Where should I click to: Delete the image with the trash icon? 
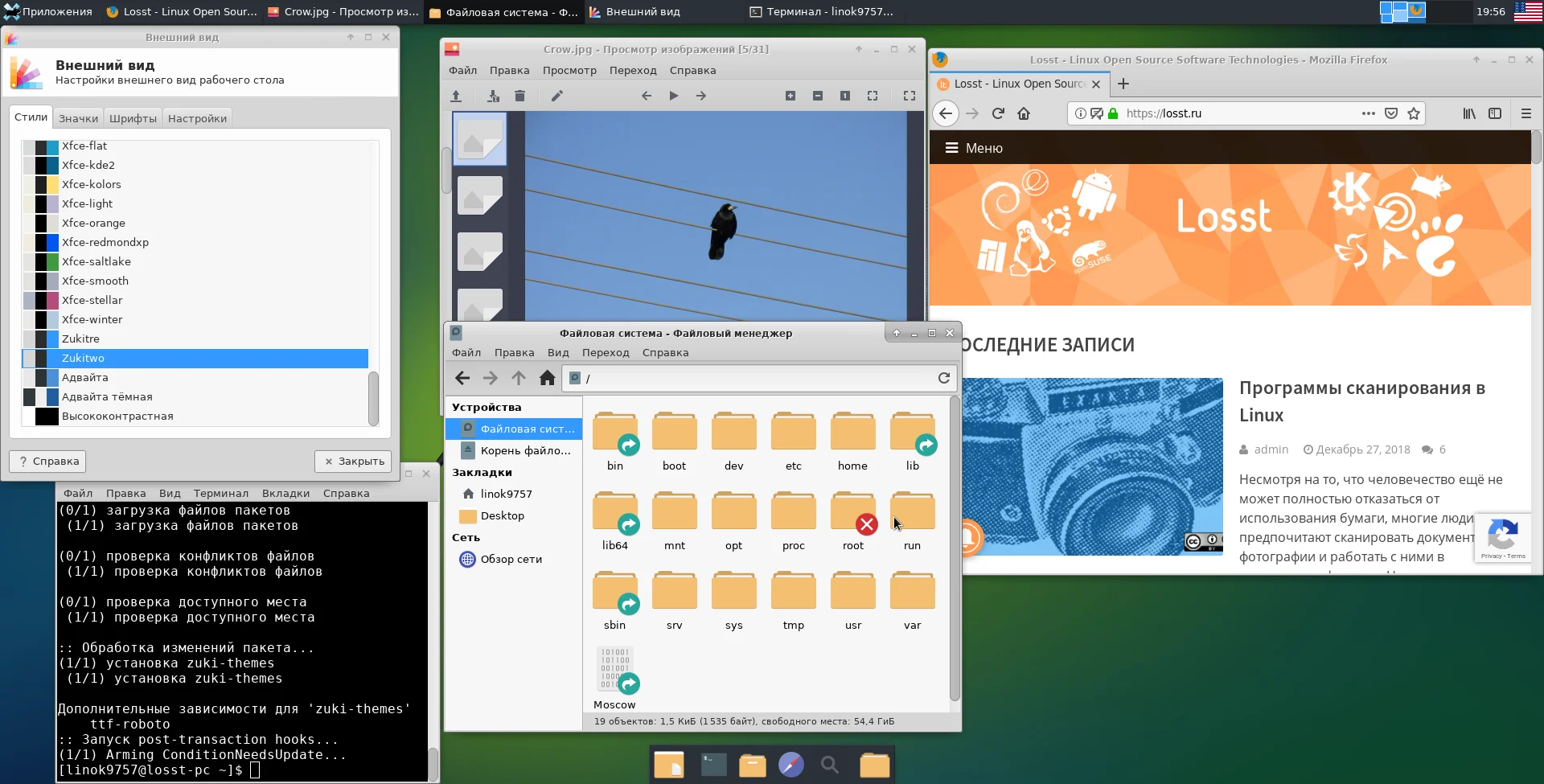519,96
